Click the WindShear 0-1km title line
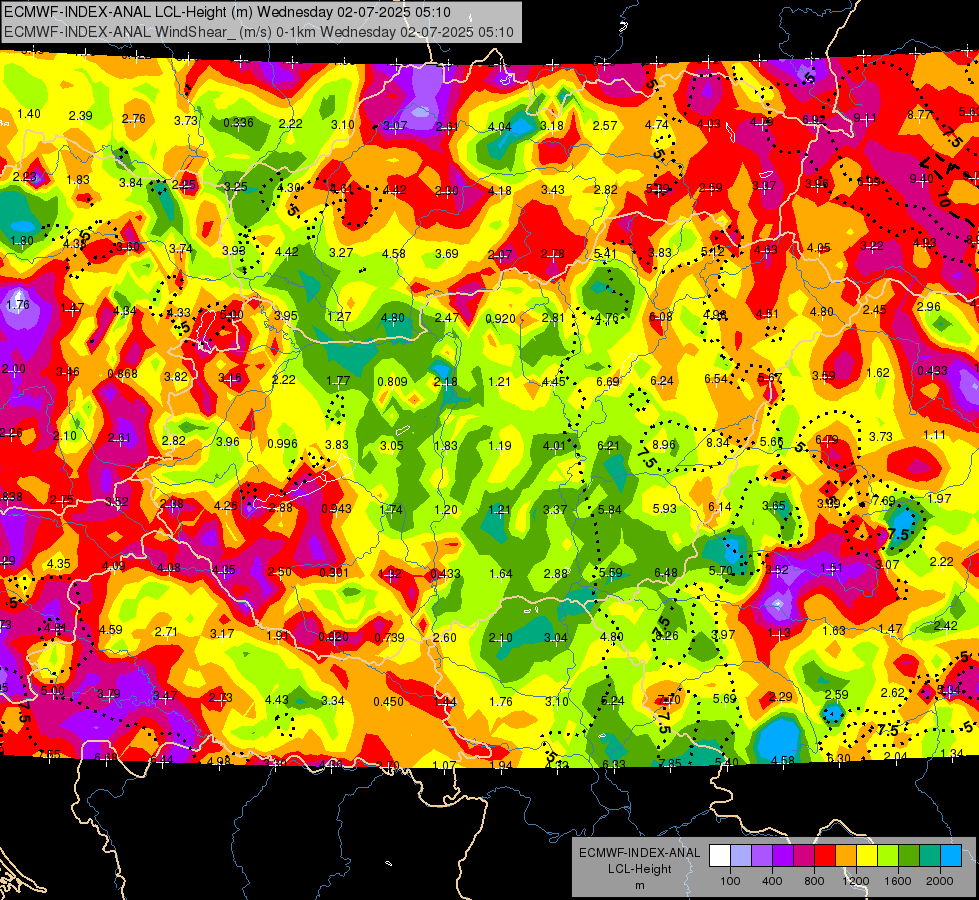The width and height of the screenshot is (979, 900). (259, 32)
